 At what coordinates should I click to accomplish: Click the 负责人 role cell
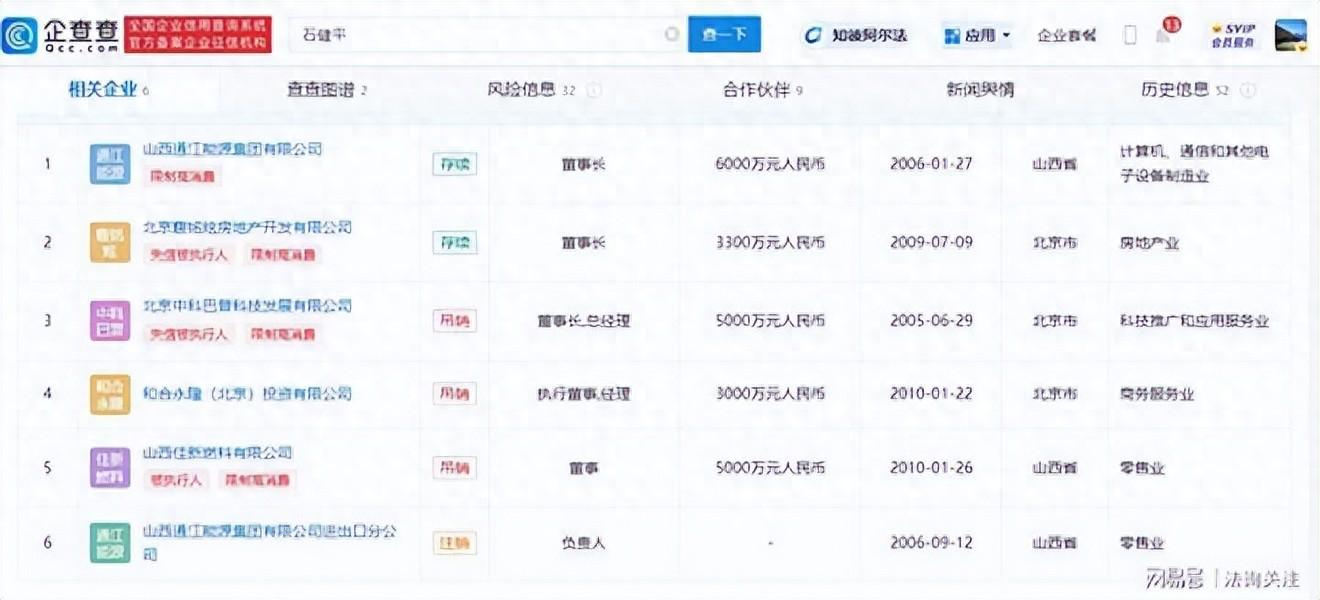584,543
